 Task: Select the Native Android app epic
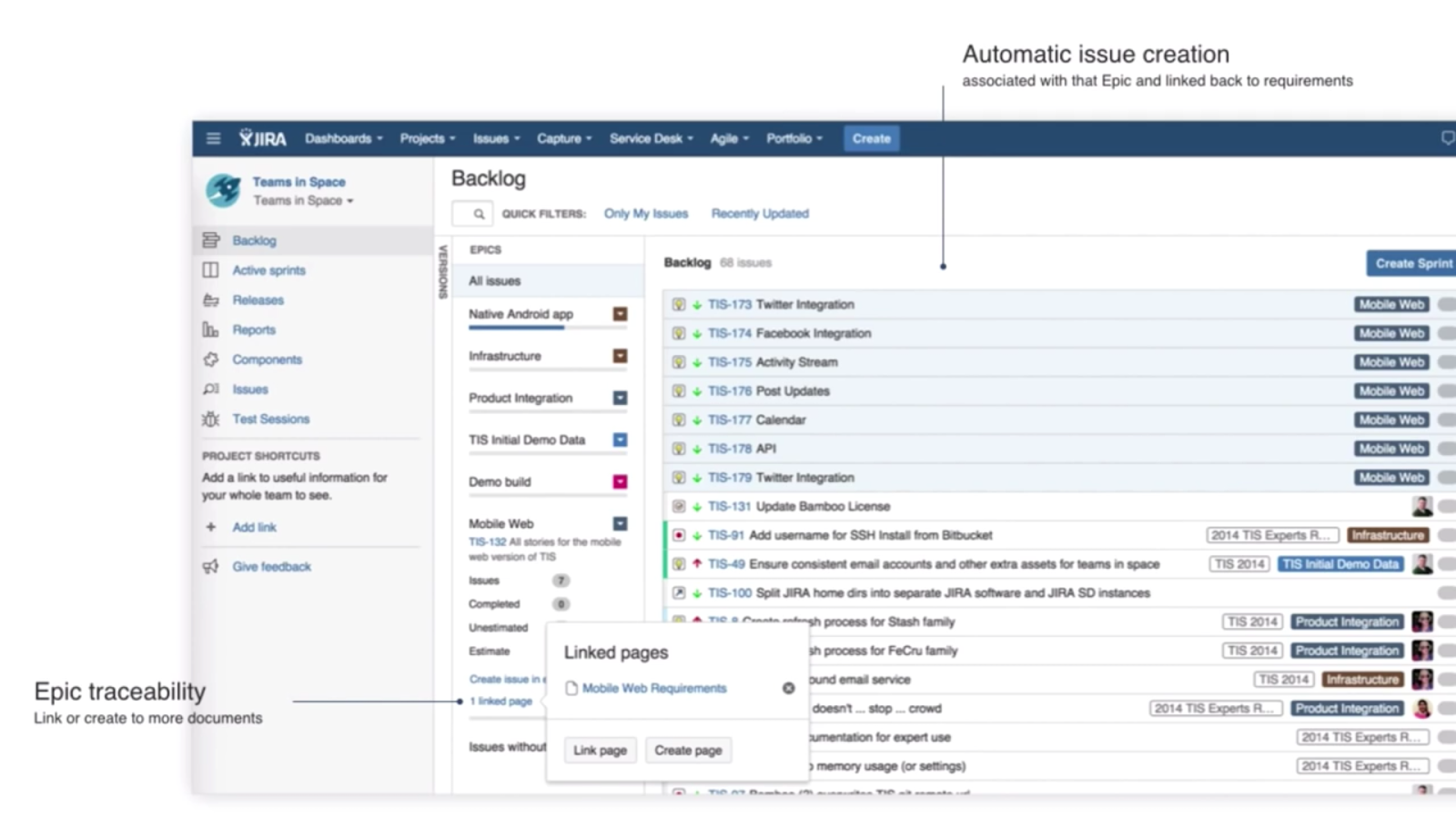coord(521,314)
